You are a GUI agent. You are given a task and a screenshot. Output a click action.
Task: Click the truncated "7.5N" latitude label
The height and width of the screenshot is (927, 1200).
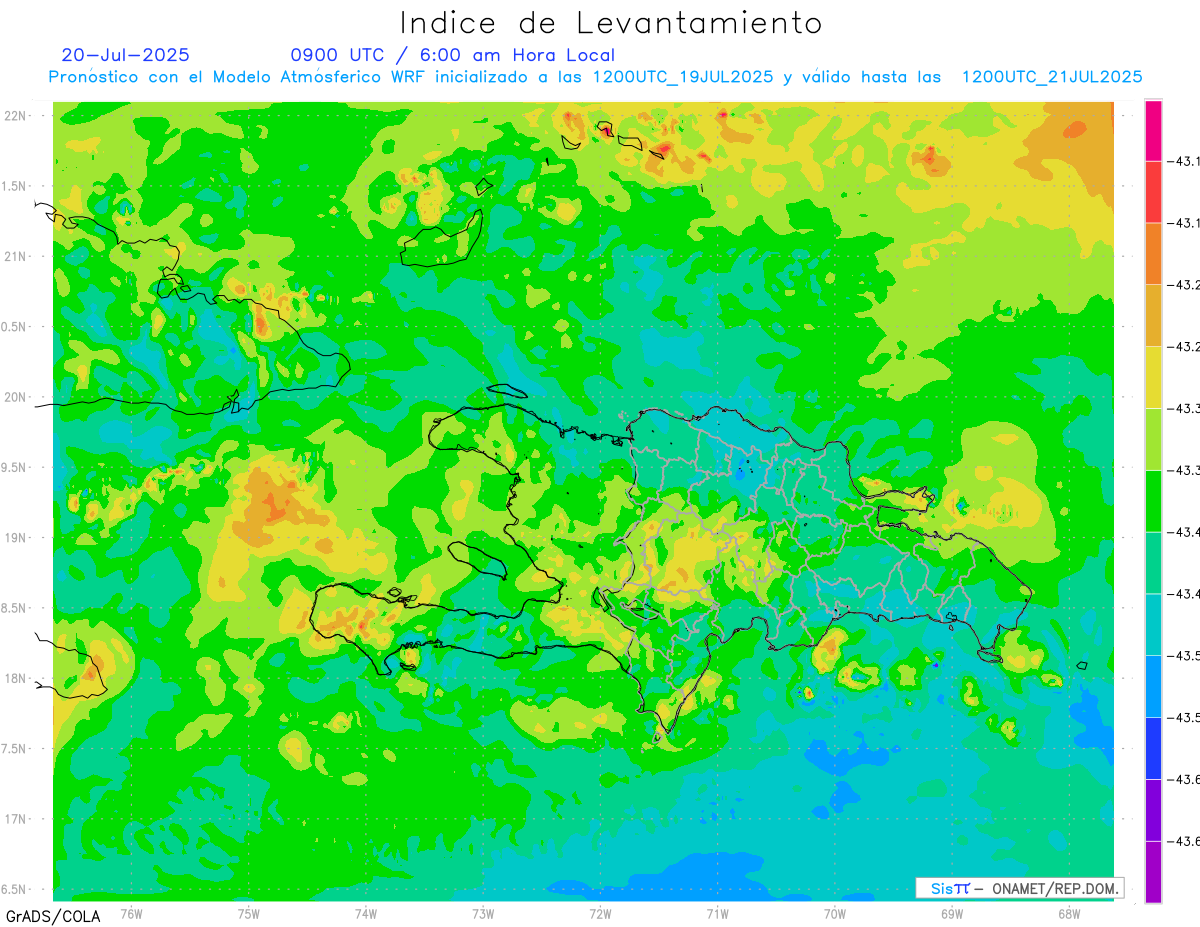point(13,749)
